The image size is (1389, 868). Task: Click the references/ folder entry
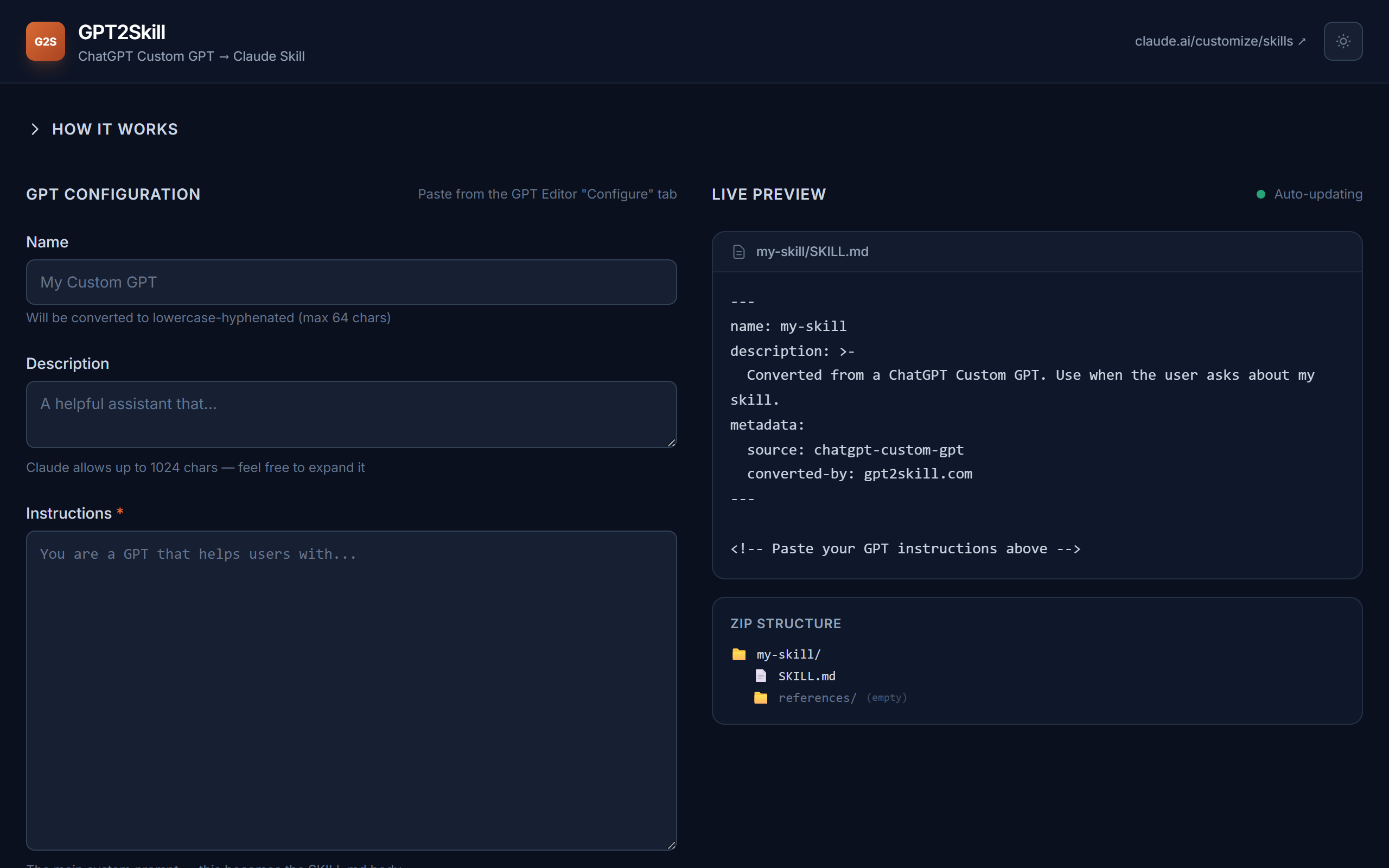pyautogui.click(x=817, y=698)
